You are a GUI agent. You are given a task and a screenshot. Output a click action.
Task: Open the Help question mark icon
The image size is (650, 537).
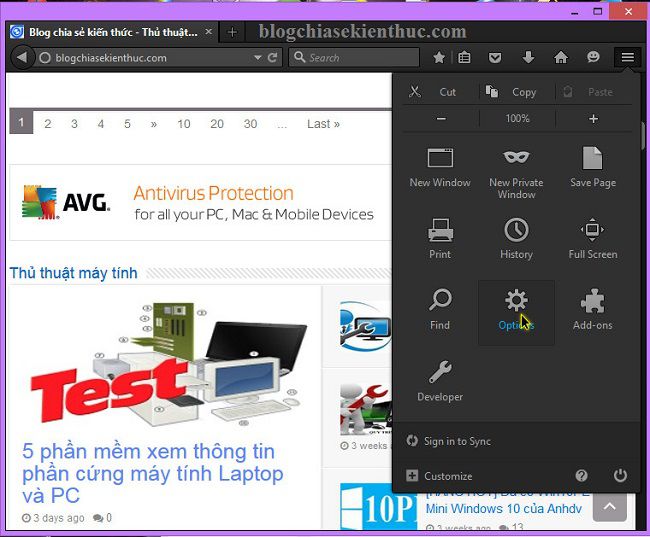[581, 476]
